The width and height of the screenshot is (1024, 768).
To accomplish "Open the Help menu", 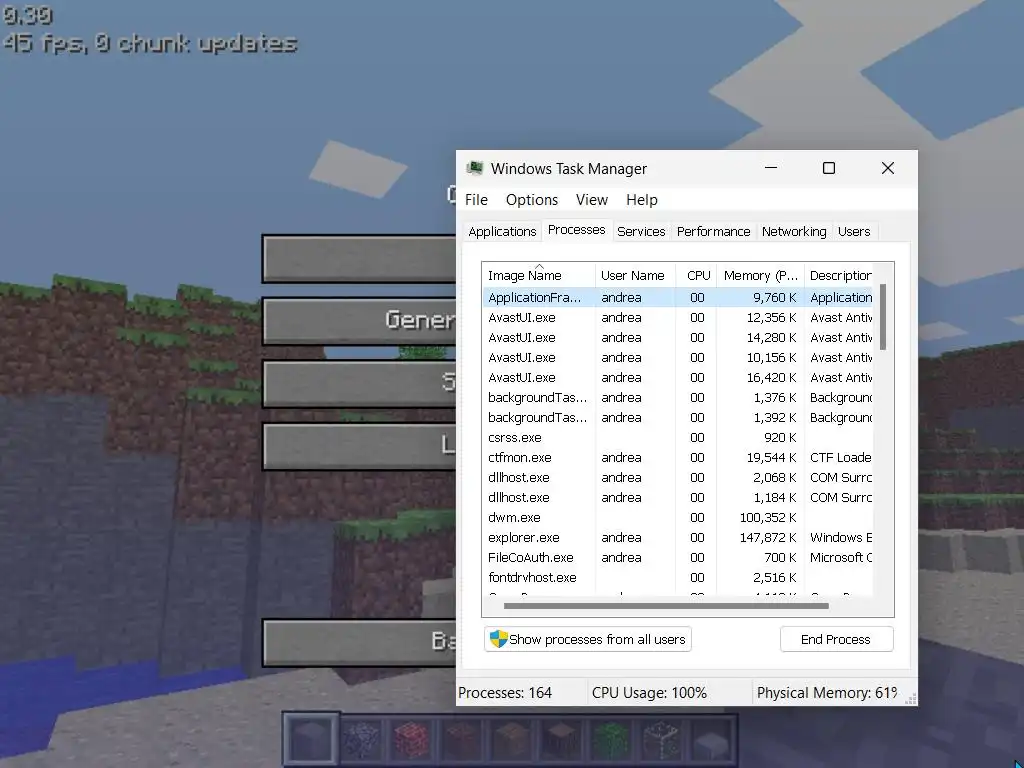I will tap(641, 200).
